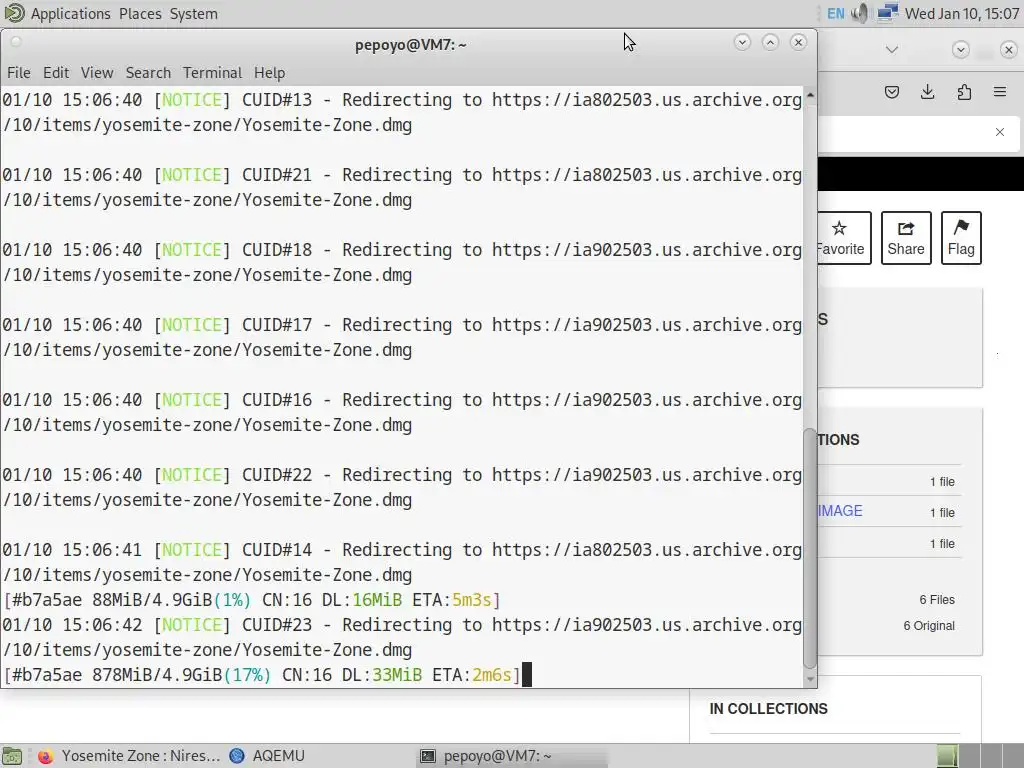Minimize the Firefox window behind the terminal
This screenshot has width=1024, height=768.
coord(961,50)
